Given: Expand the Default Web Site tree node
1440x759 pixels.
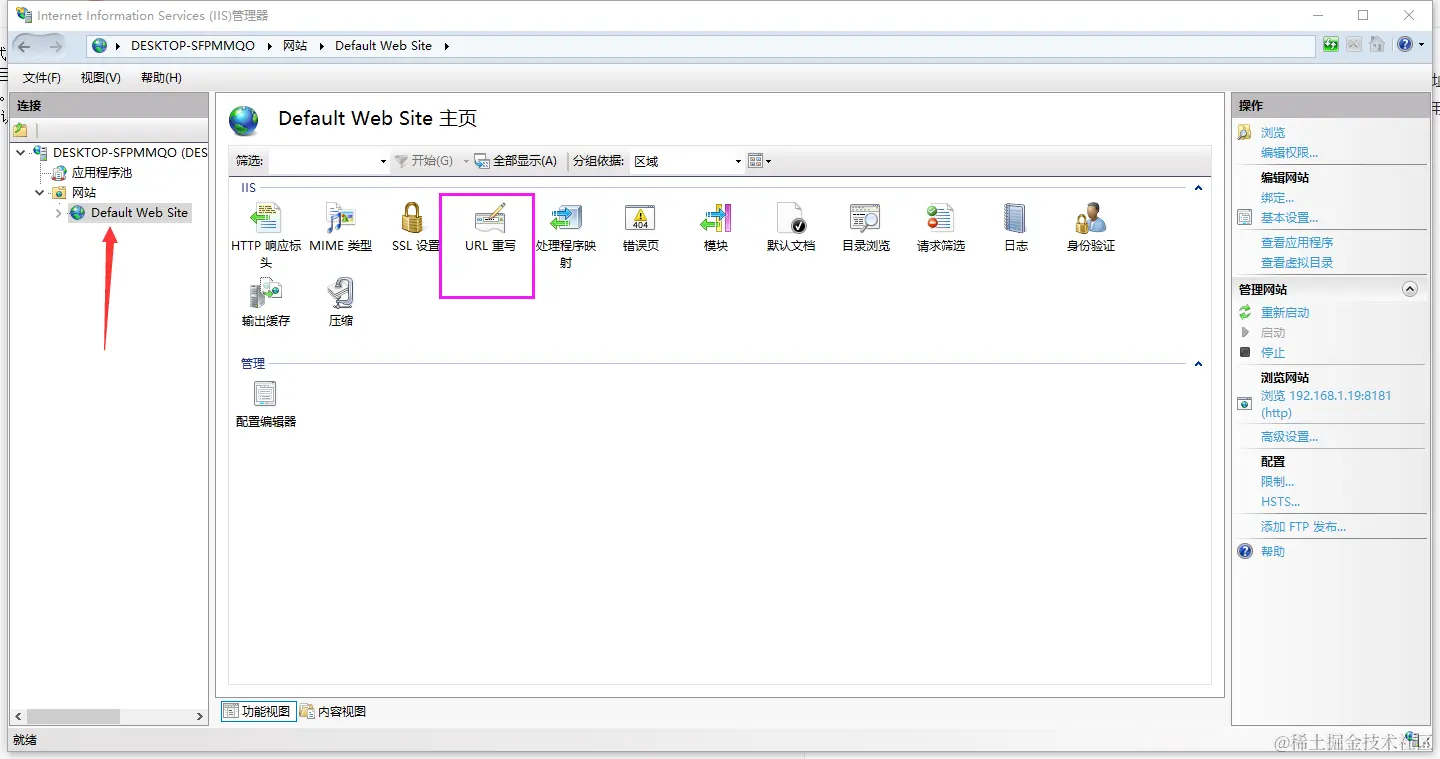Looking at the screenshot, I should tap(58, 213).
